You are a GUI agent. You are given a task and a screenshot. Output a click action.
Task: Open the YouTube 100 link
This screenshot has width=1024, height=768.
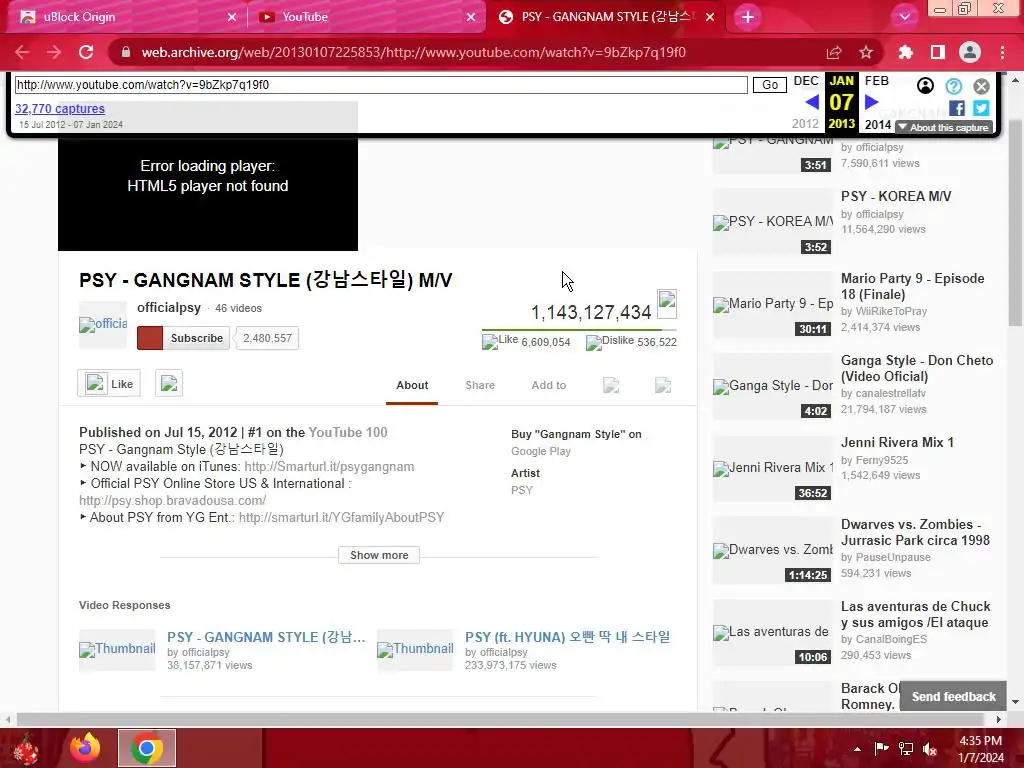[347, 432]
